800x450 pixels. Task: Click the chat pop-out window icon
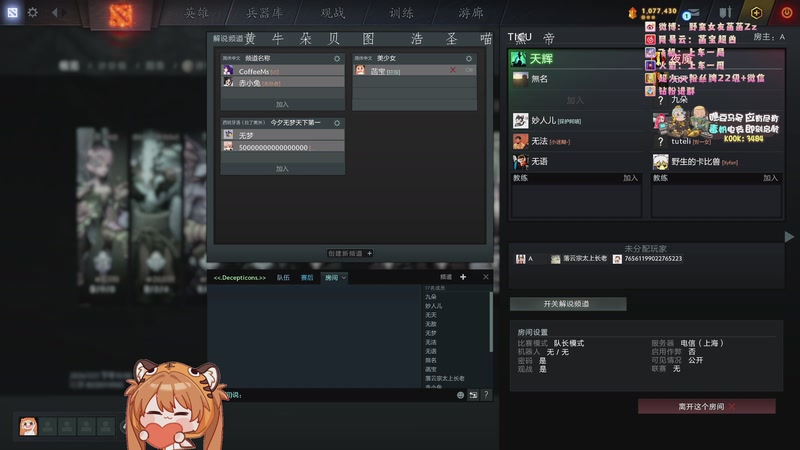(x=473, y=395)
